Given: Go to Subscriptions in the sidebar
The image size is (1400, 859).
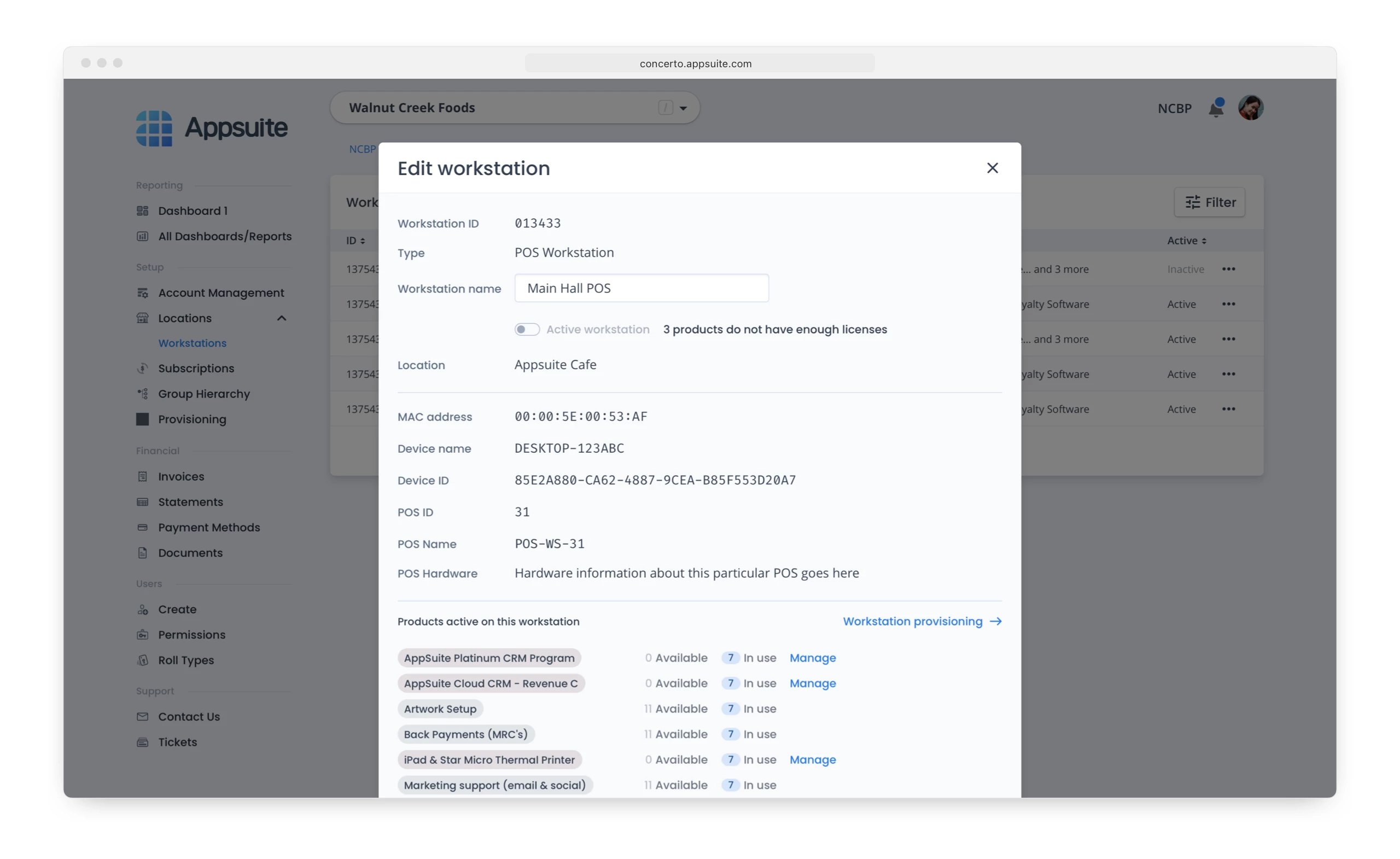Looking at the screenshot, I should (196, 368).
